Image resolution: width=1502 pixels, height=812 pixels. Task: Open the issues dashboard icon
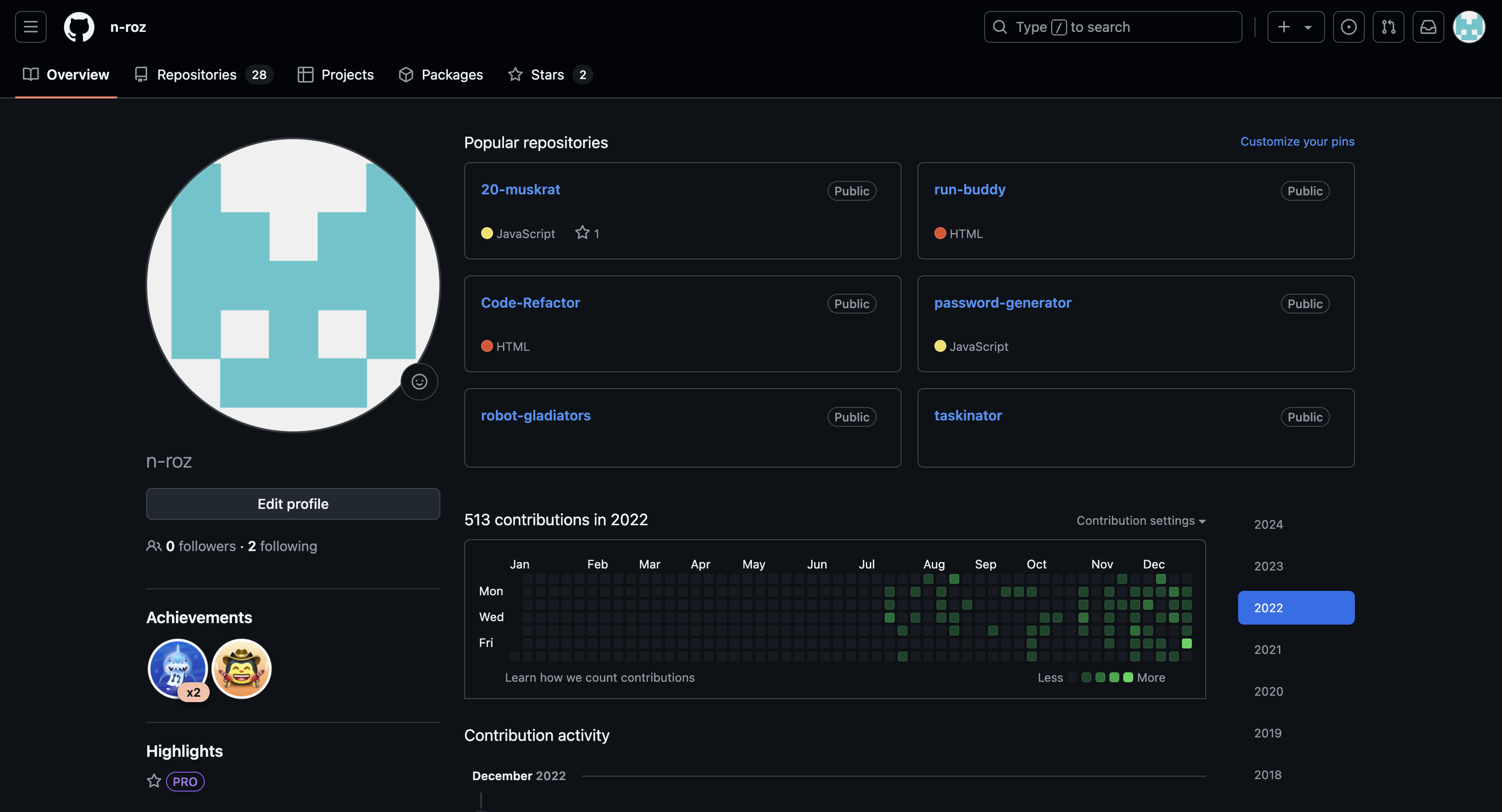1349,26
